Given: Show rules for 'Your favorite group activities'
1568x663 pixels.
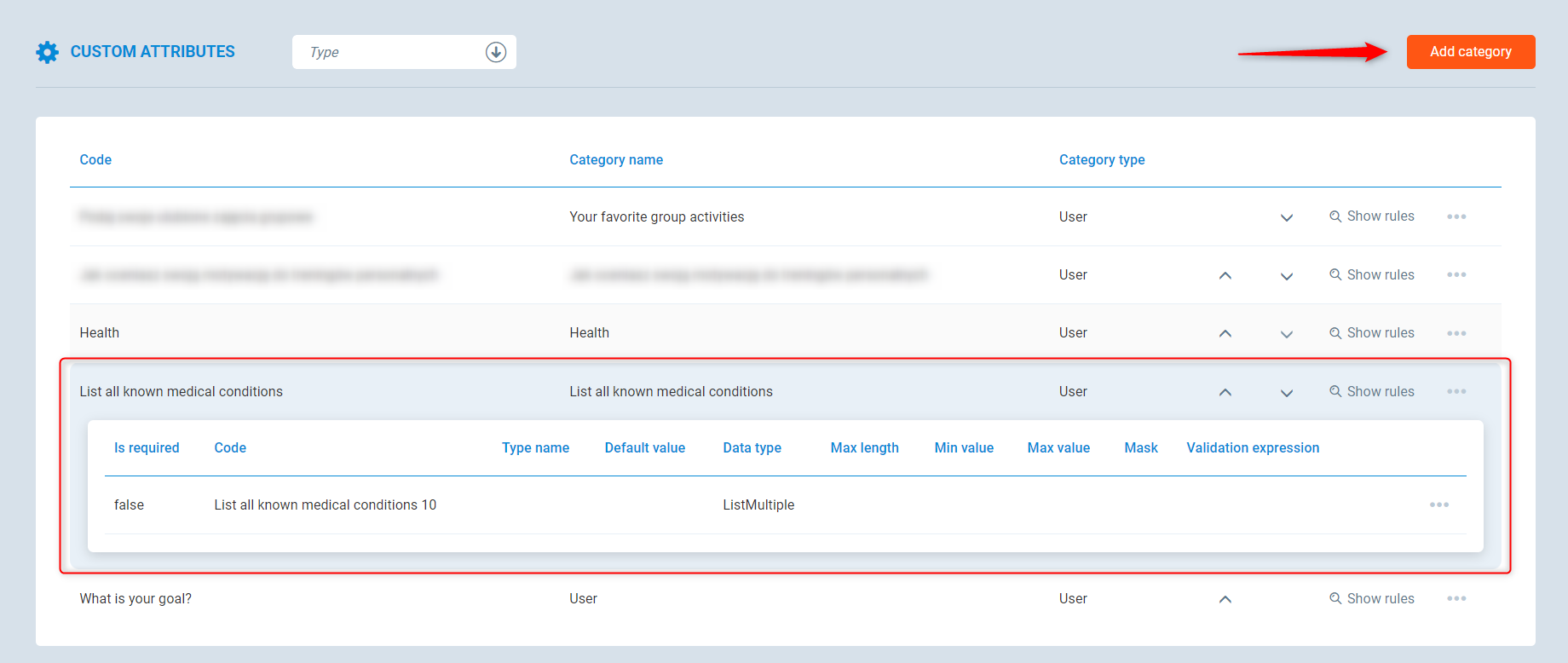Looking at the screenshot, I should pyautogui.click(x=1371, y=216).
